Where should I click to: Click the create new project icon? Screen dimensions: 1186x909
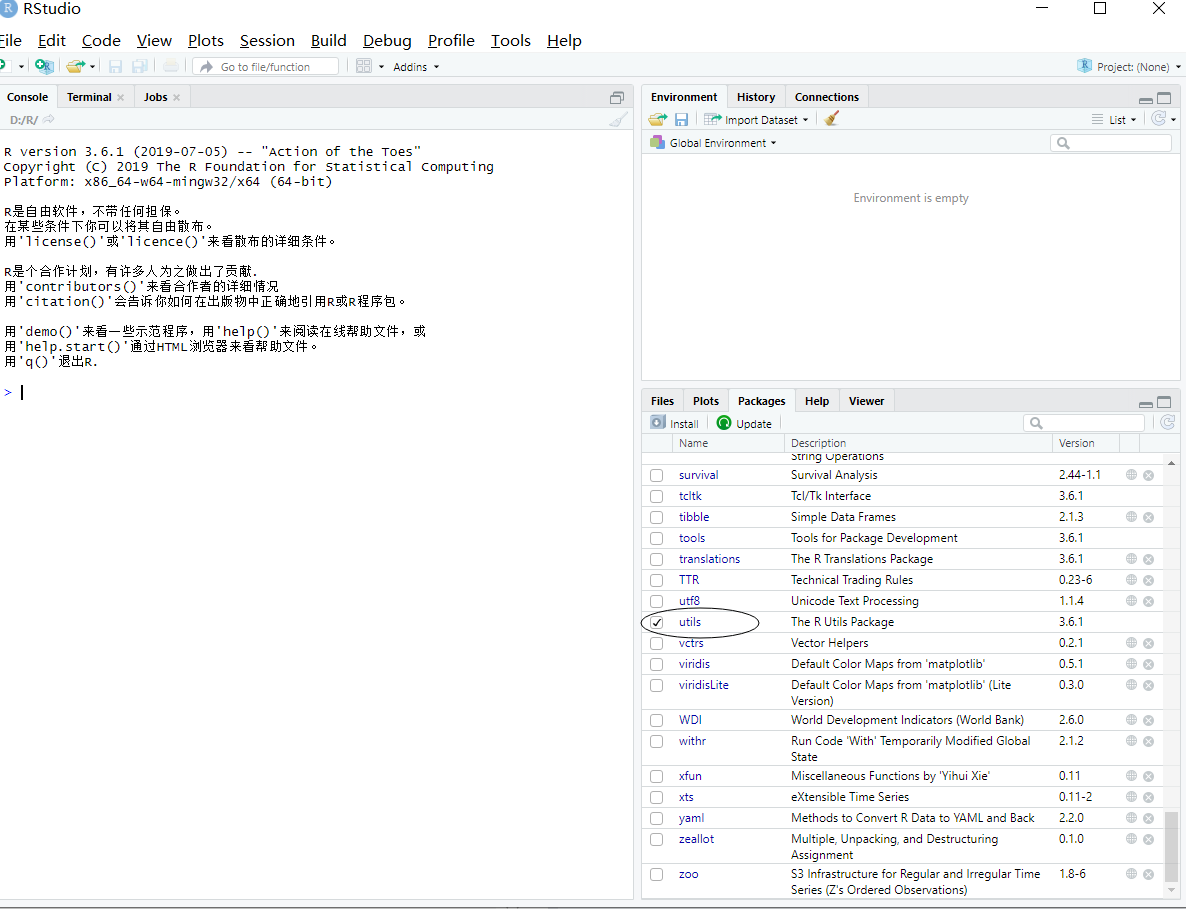pos(44,67)
